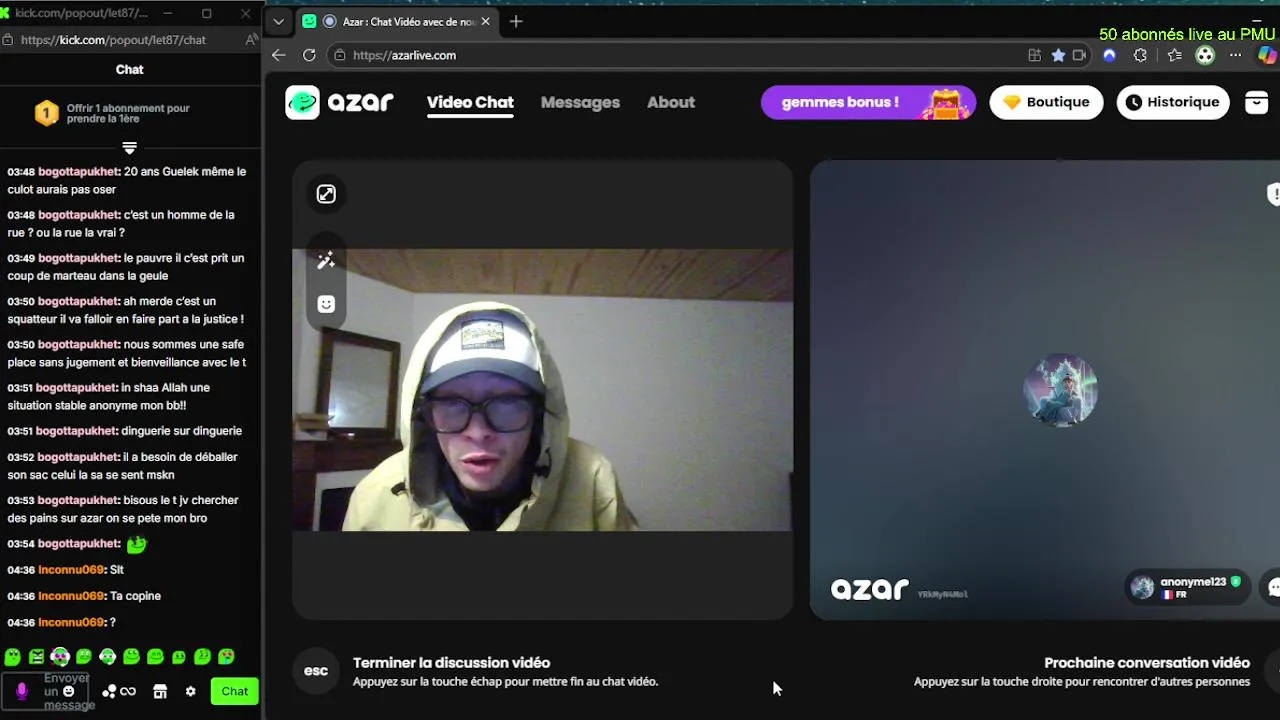Open the Boutique shop
1280x720 pixels.
pos(1046,102)
